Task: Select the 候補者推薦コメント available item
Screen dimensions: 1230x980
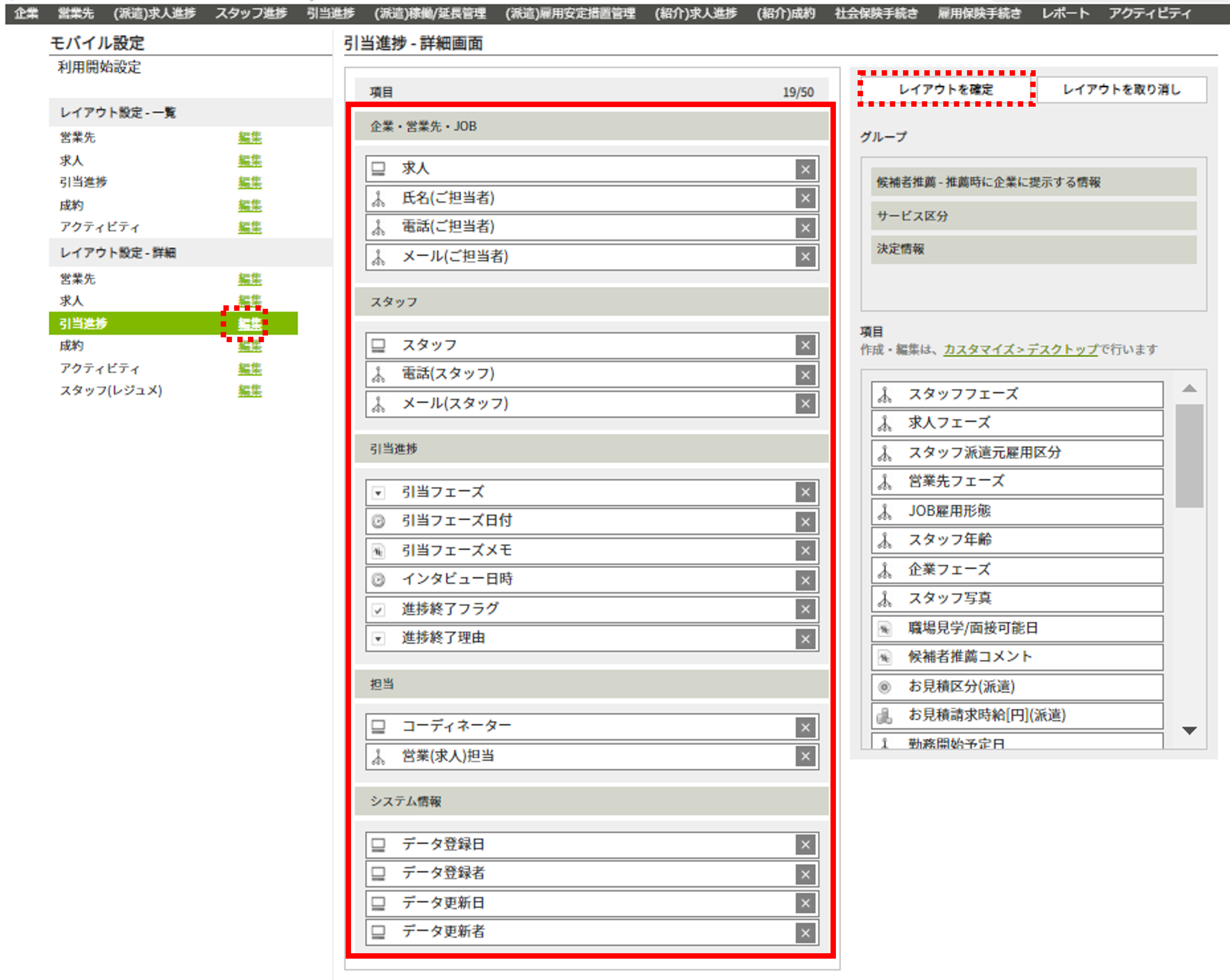Action: point(1017,658)
